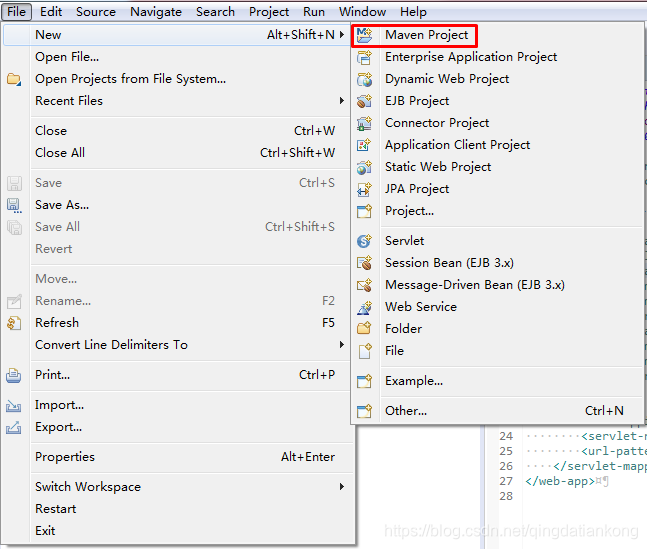Select Maven Project from New submenu
647x549 pixels.
tap(497, 35)
